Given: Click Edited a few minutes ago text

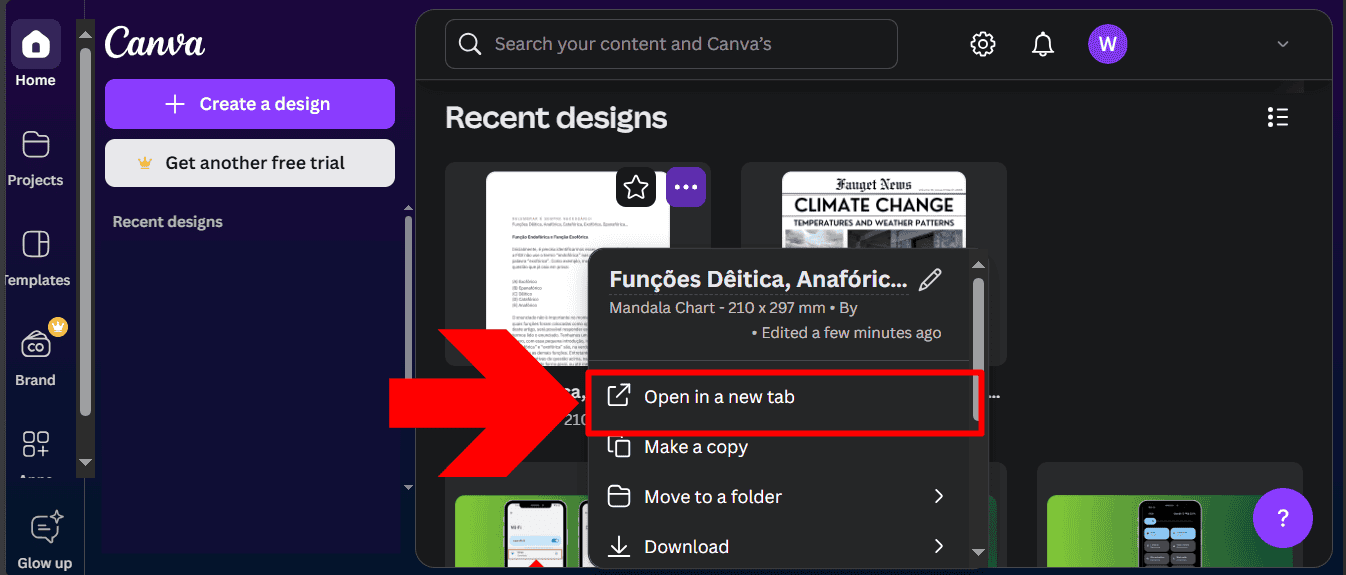Looking at the screenshot, I should (x=851, y=333).
